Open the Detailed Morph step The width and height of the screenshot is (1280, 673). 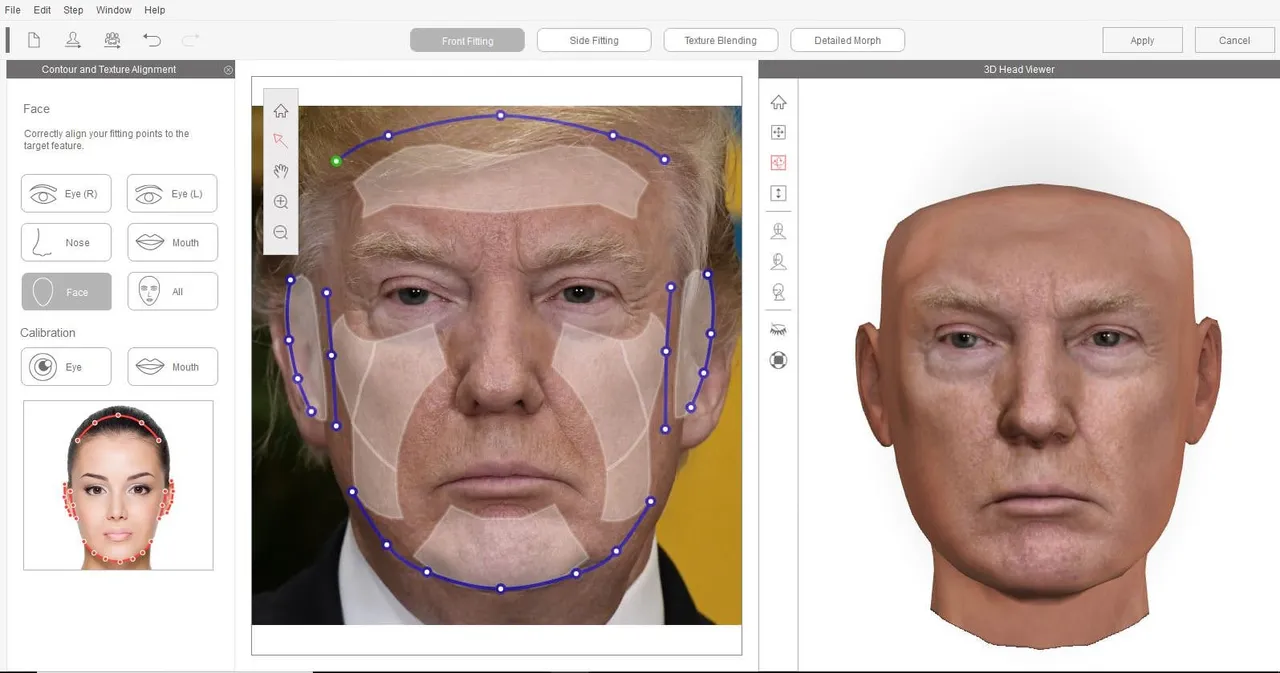pyautogui.click(x=847, y=41)
